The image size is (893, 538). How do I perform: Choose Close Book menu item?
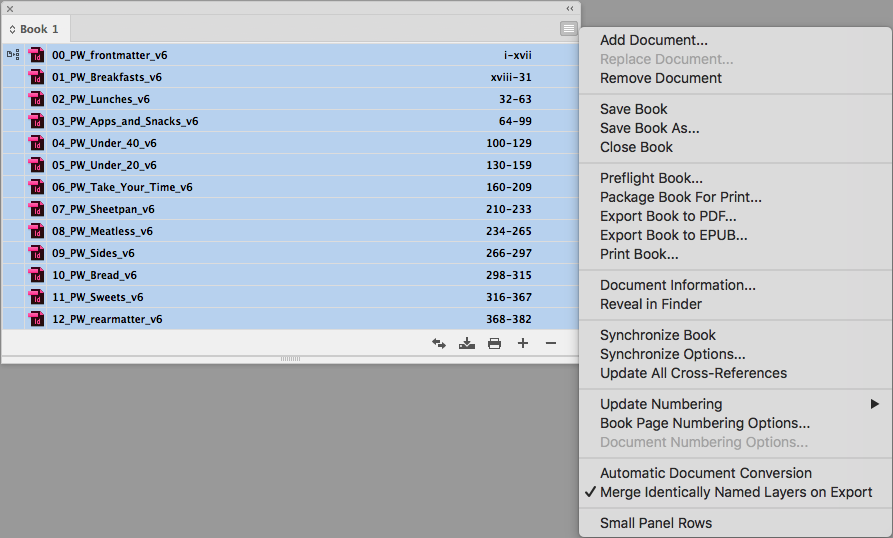(x=636, y=147)
